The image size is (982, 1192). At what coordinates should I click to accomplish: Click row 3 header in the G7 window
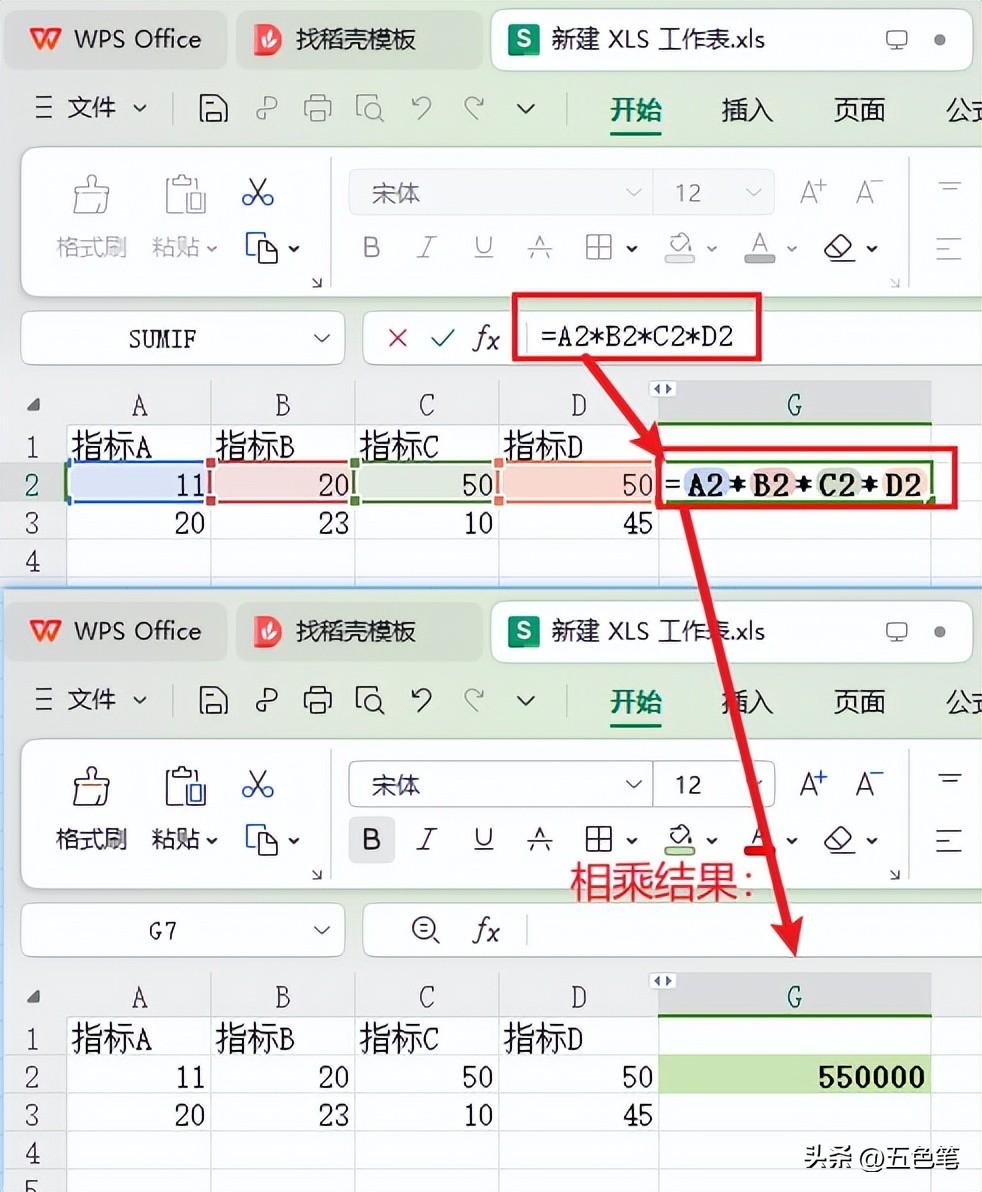click(32, 1114)
